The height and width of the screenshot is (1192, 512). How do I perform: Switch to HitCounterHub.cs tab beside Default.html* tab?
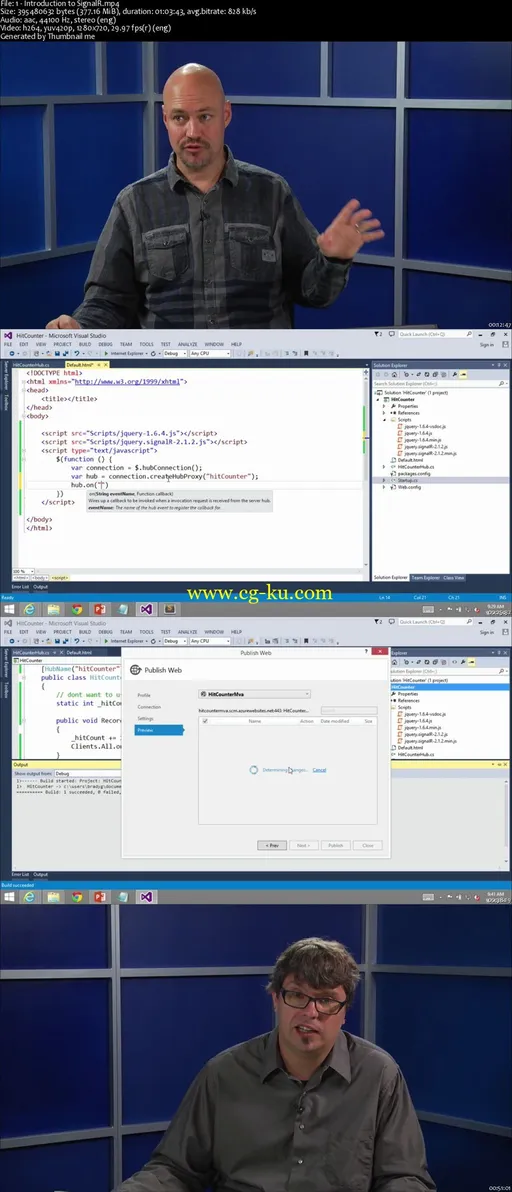32,365
